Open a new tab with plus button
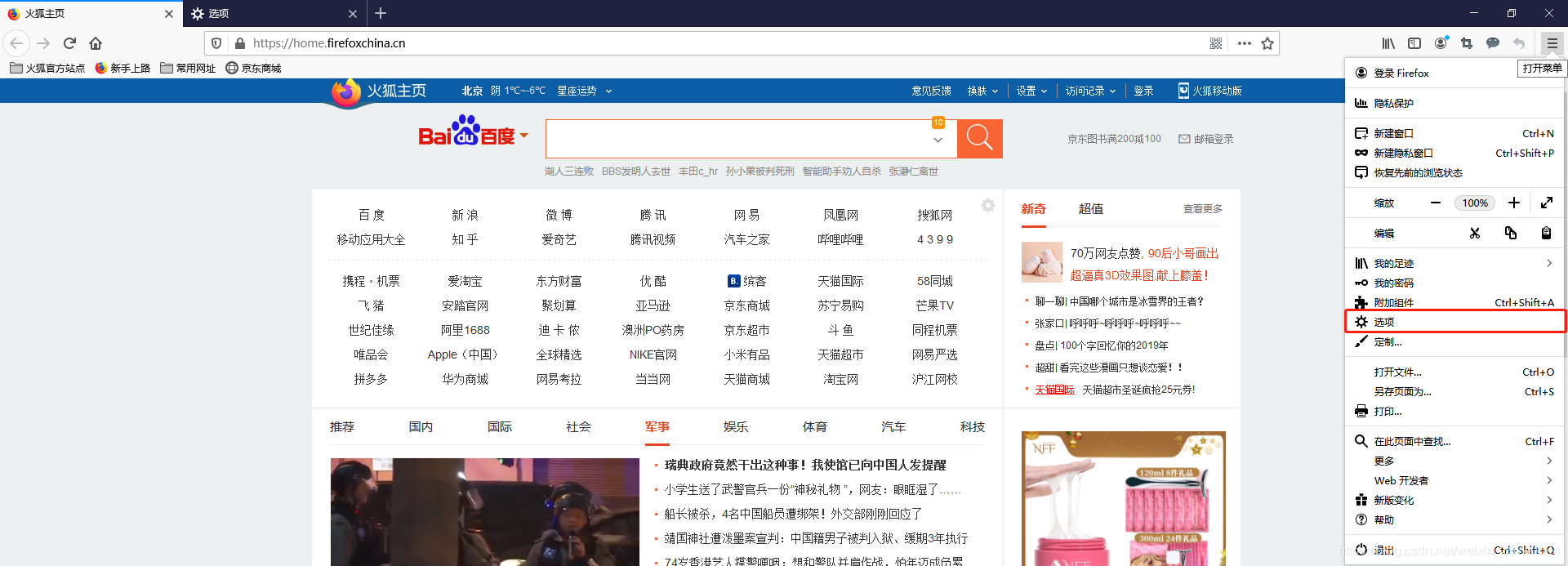 coord(381,13)
